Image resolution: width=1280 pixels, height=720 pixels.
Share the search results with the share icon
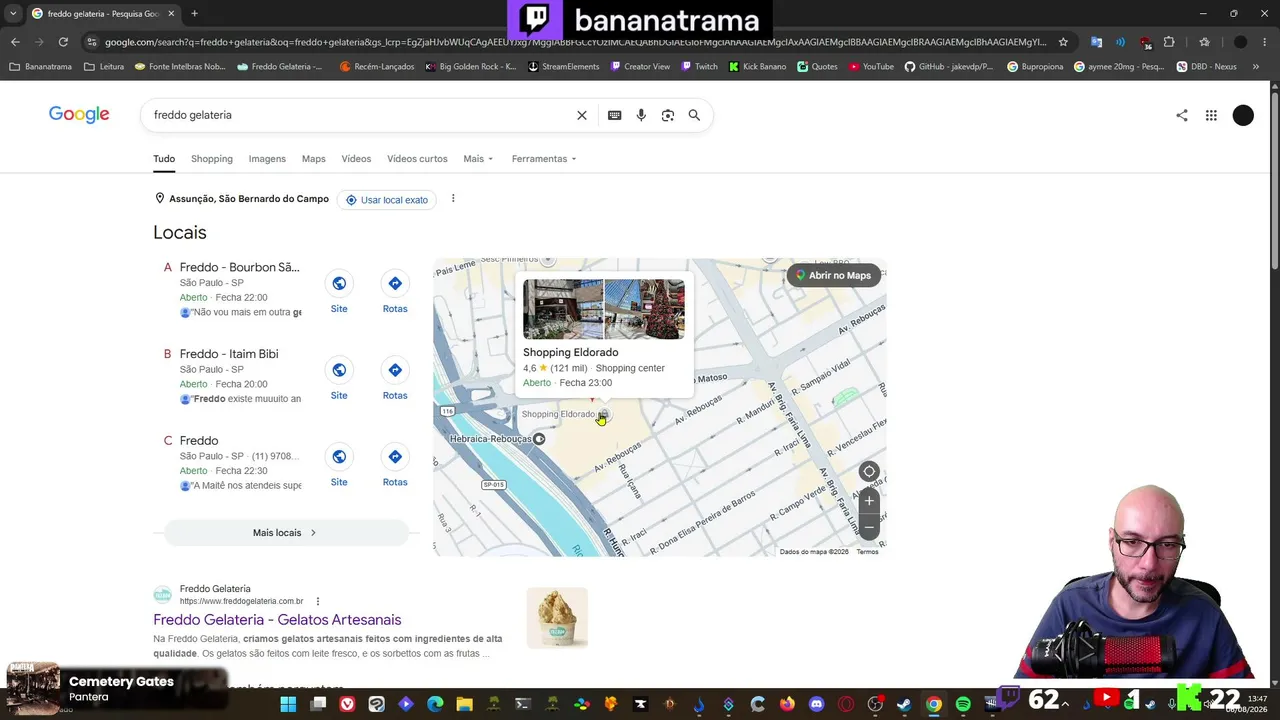[1182, 115]
